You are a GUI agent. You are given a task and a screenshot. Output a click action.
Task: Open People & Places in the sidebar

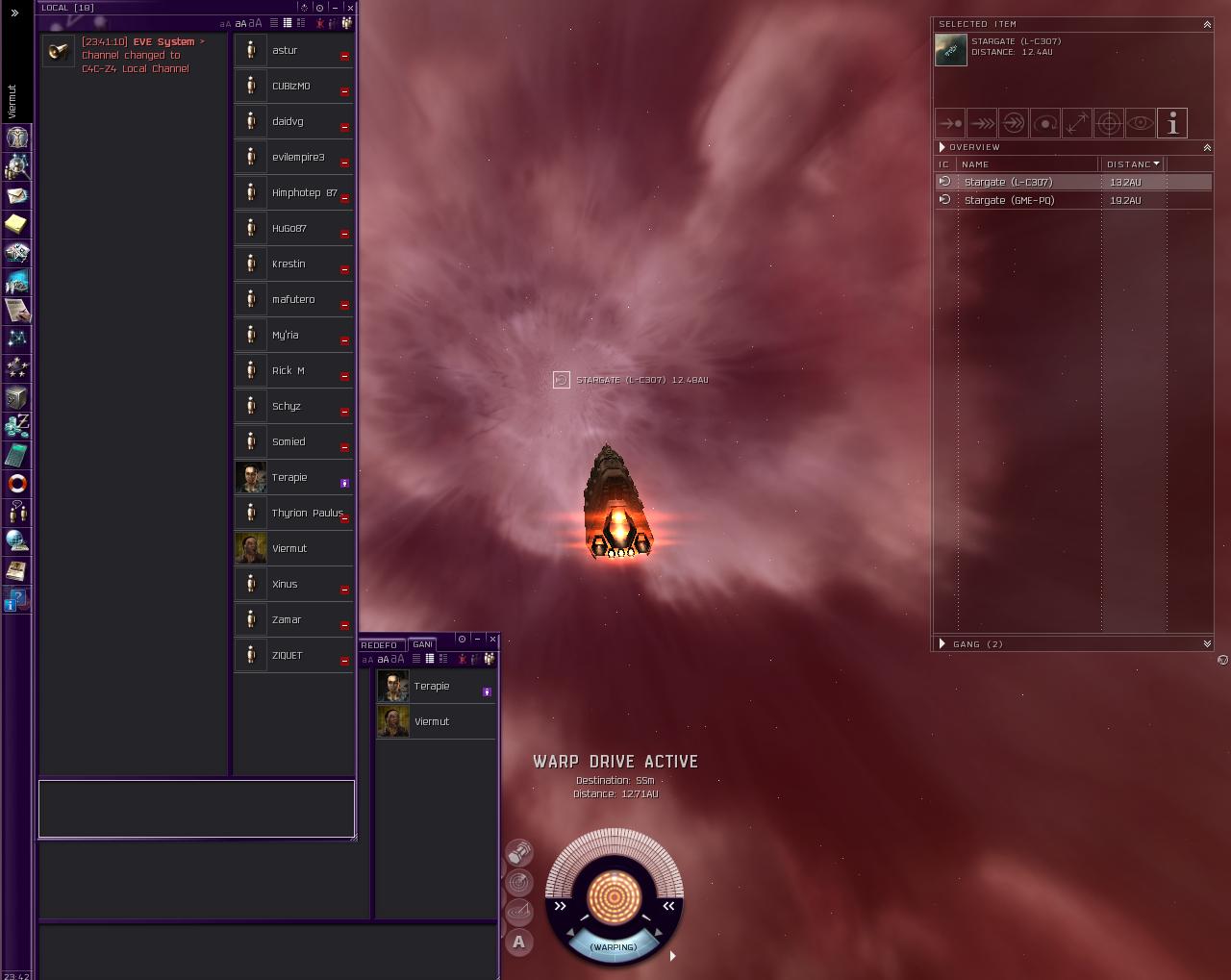[x=17, y=166]
